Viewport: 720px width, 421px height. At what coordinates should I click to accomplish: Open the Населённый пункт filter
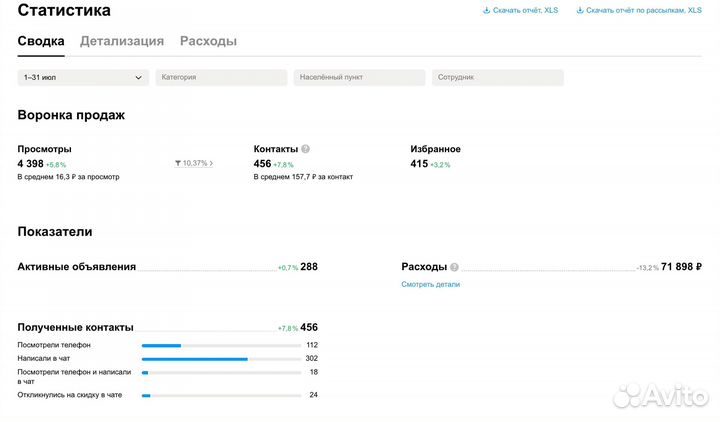[x=359, y=77]
